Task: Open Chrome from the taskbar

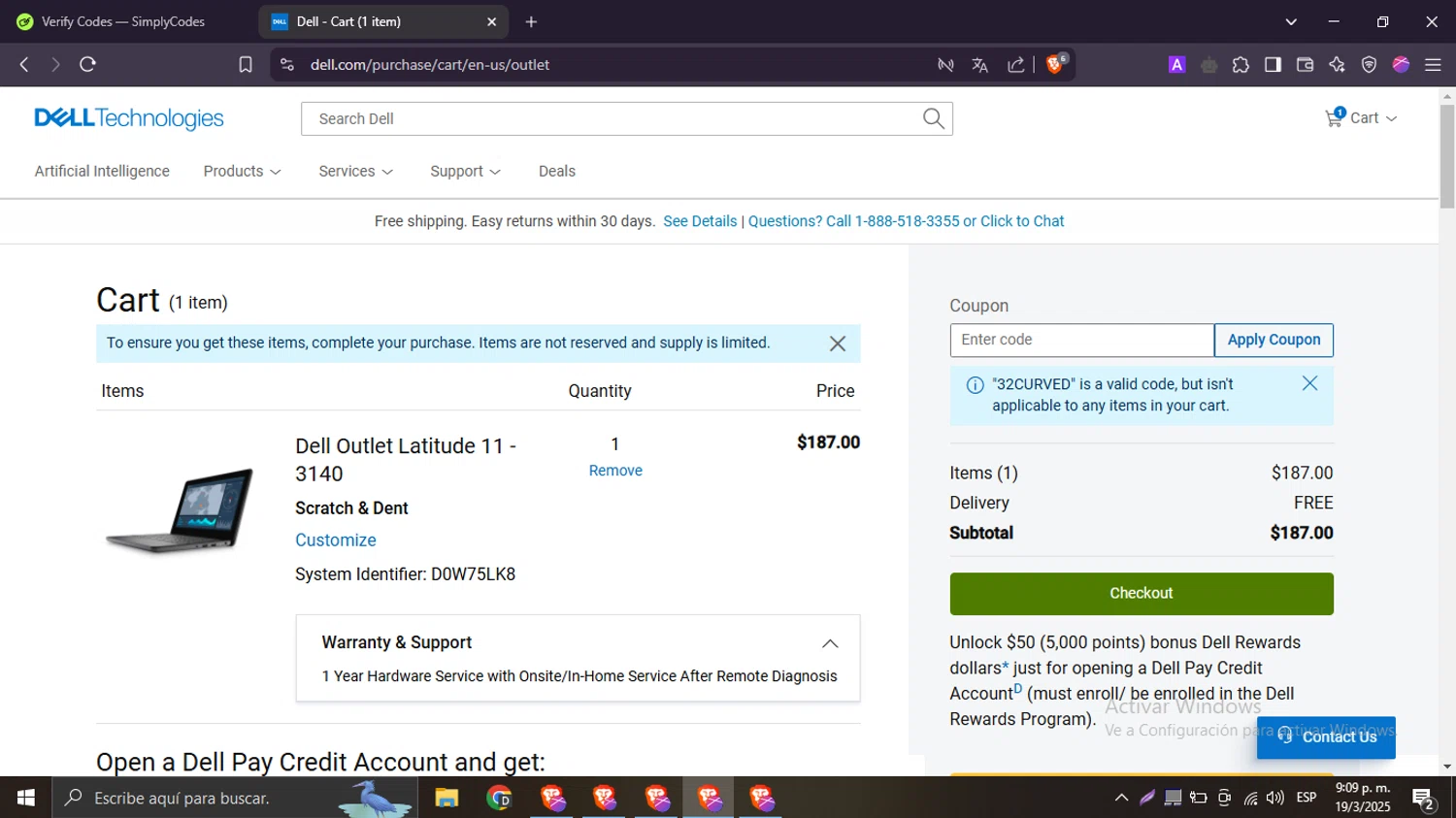Action: pos(499,798)
